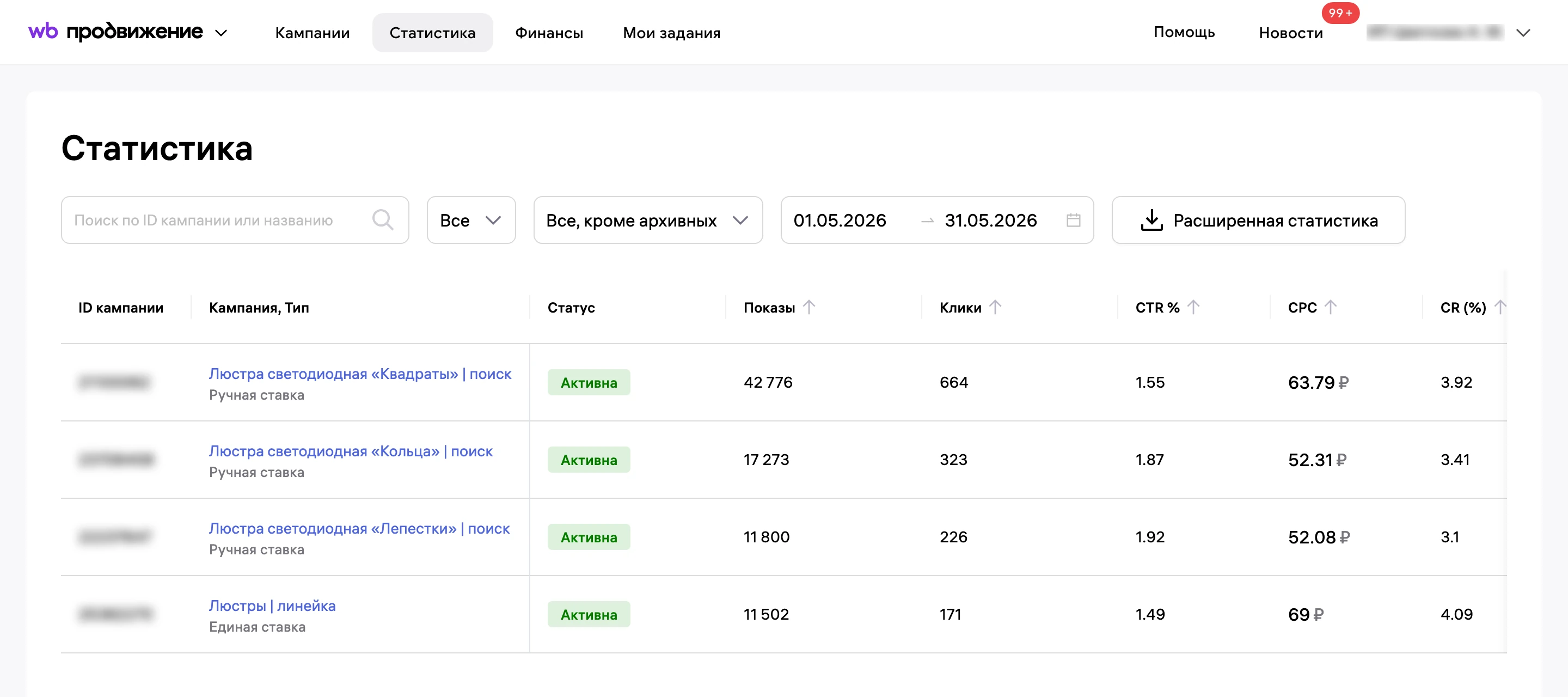Open the Все type filter dropdown
Viewport: 1568px width, 697px height.
click(471, 220)
